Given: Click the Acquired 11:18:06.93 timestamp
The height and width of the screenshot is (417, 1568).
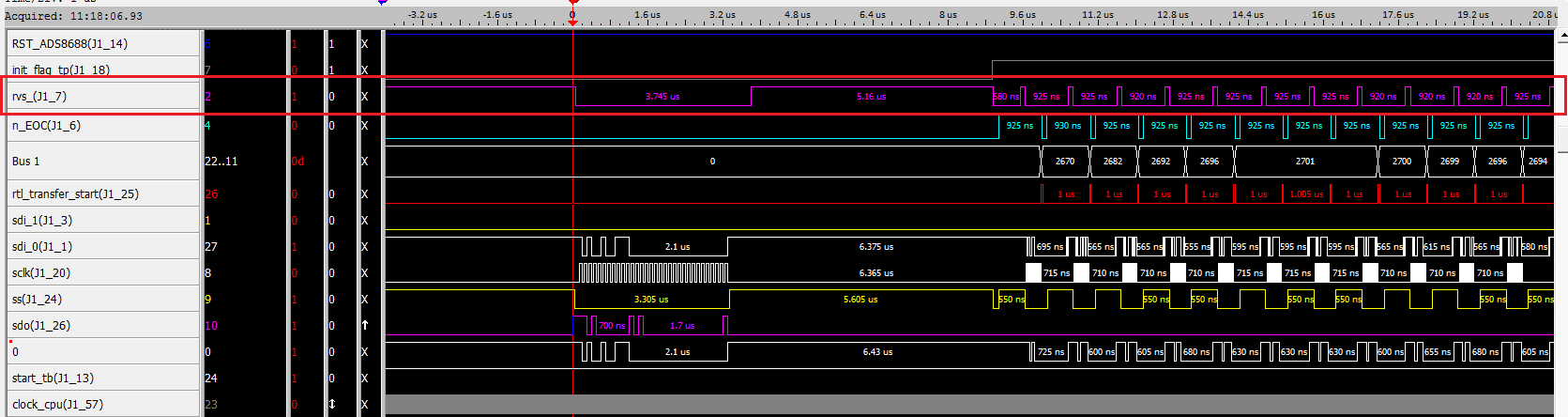Looking at the screenshot, I should point(74,16).
